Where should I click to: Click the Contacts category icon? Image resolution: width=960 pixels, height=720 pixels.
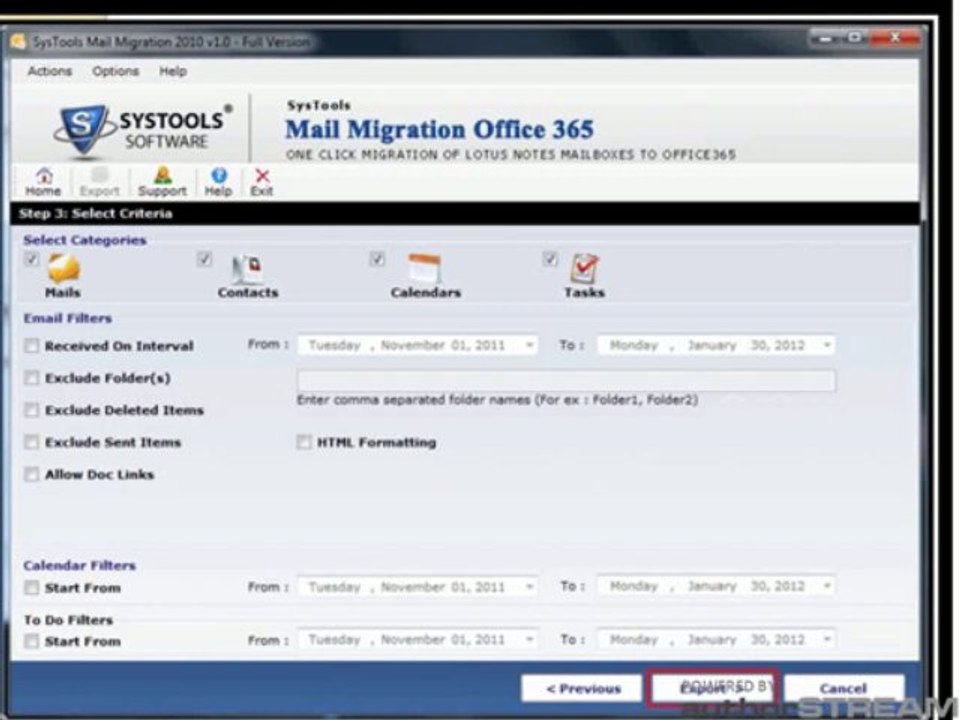(x=247, y=269)
